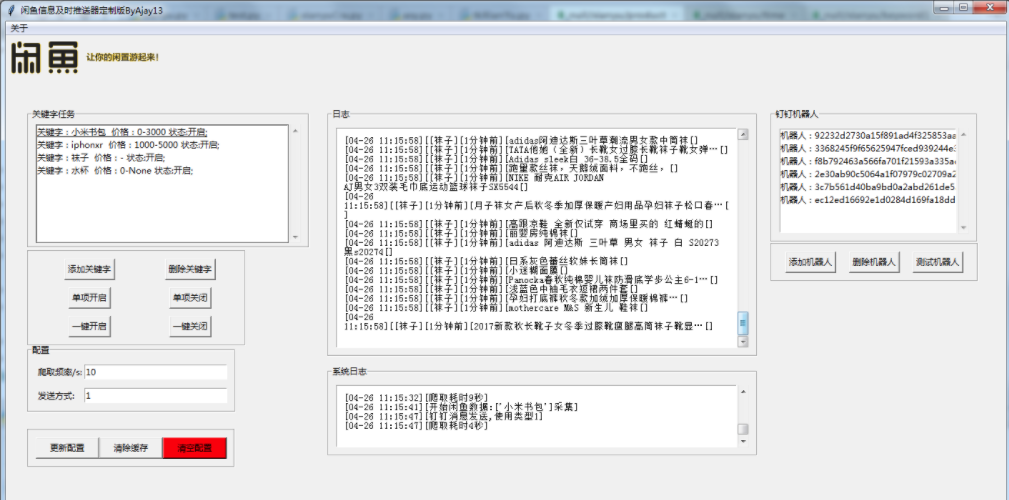Click the 单项关闭 button

coord(190,297)
